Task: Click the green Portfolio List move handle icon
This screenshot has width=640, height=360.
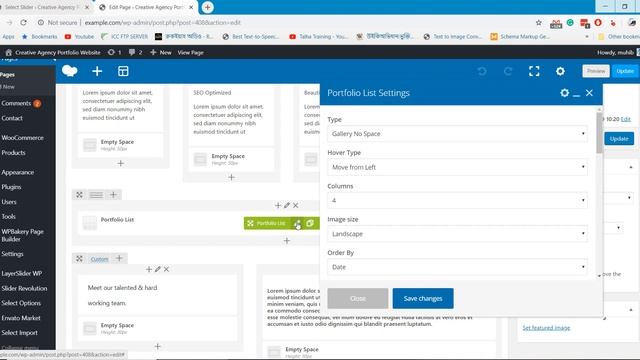Action: [250, 223]
